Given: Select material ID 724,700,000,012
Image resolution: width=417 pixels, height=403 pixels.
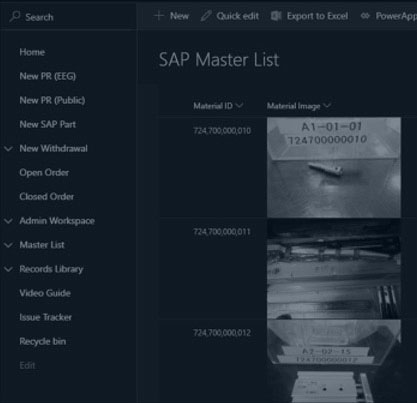Looking at the screenshot, I should click(222, 333).
